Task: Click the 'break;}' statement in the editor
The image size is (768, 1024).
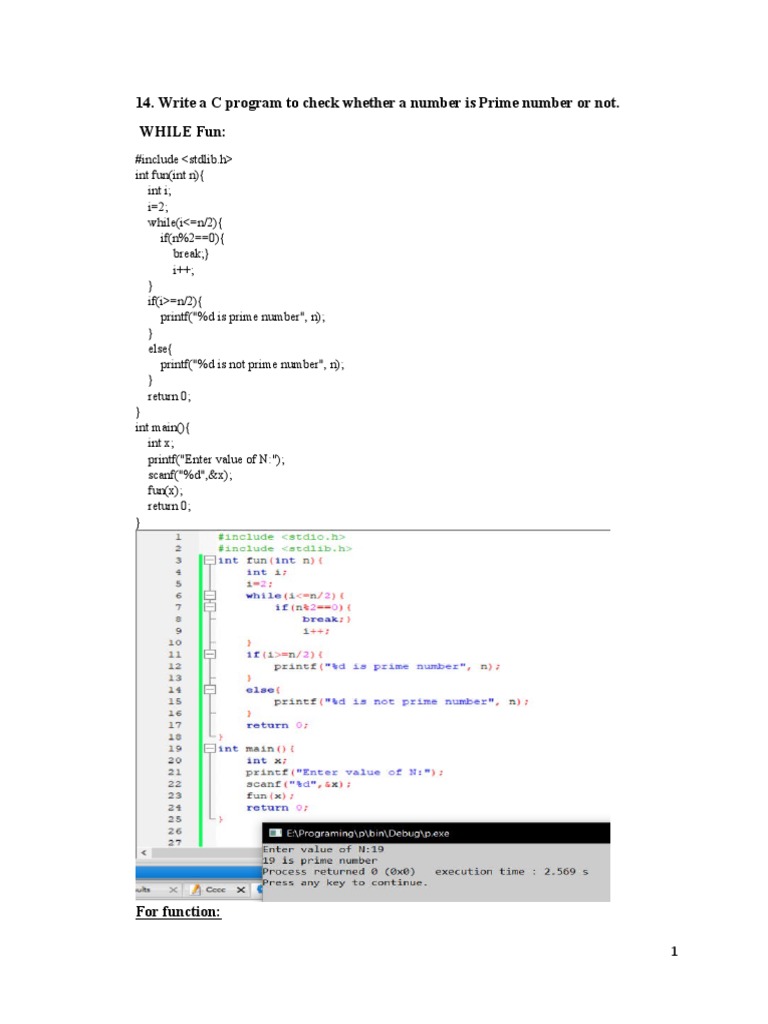Action: pyautogui.click(x=327, y=619)
